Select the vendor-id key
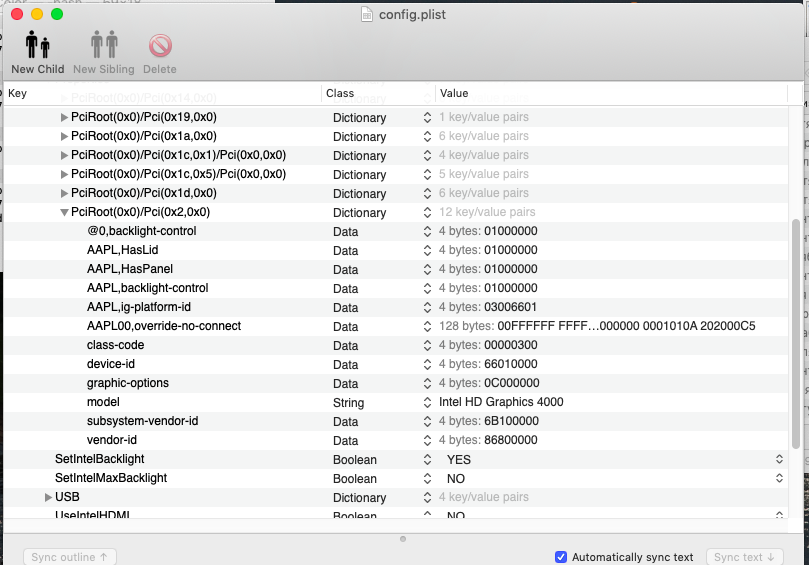This screenshot has width=809, height=565. (111, 440)
